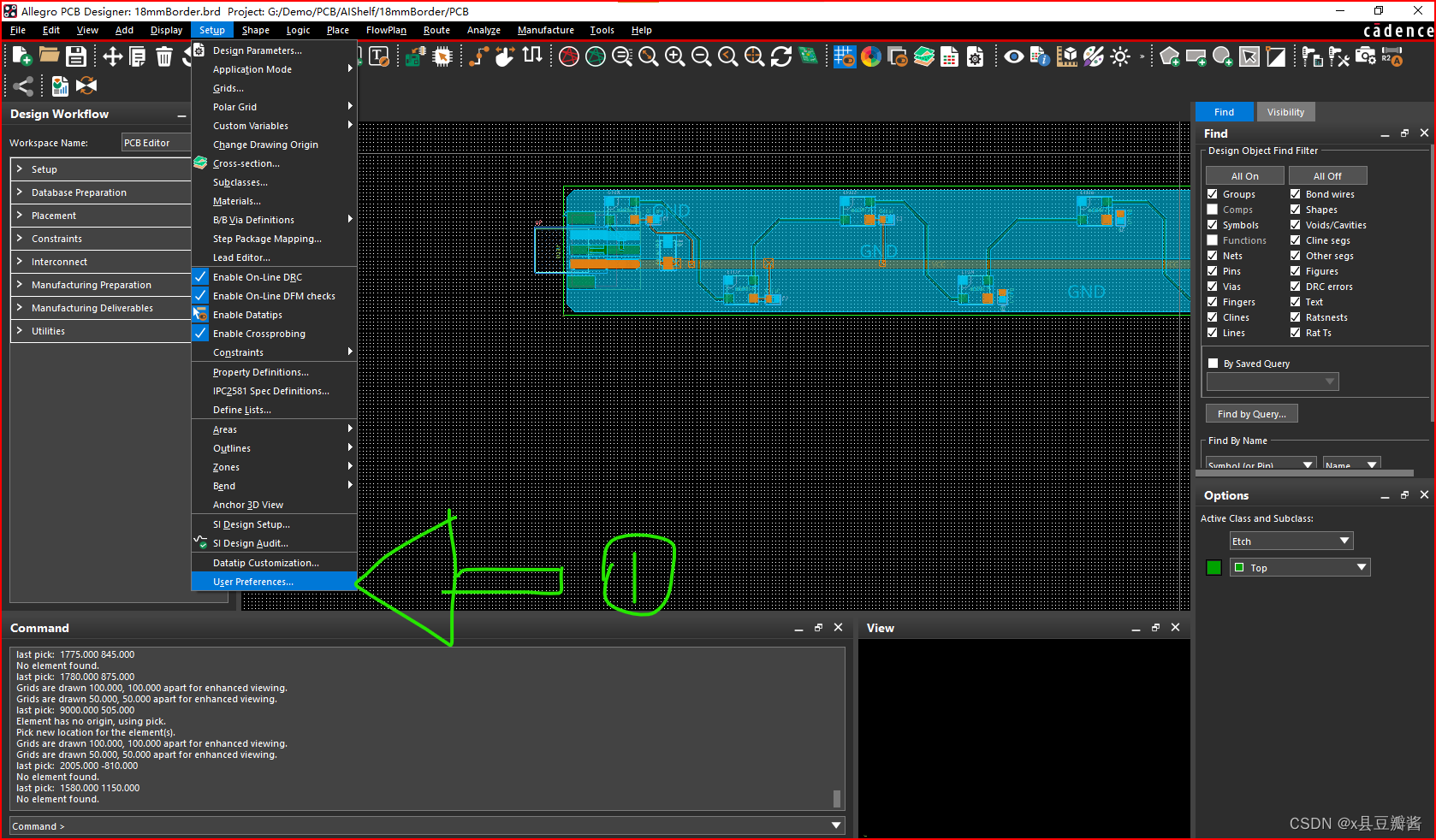Image resolution: width=1436 pixels, height=840 pixels.
Task: Toggle the Symbols checkbox
Action: pos(1213,225)
